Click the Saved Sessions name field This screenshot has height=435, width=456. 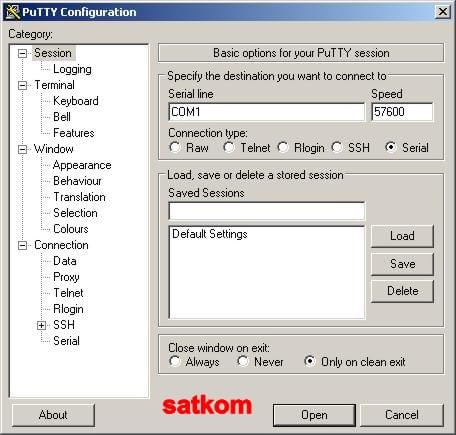pos(267,211)
